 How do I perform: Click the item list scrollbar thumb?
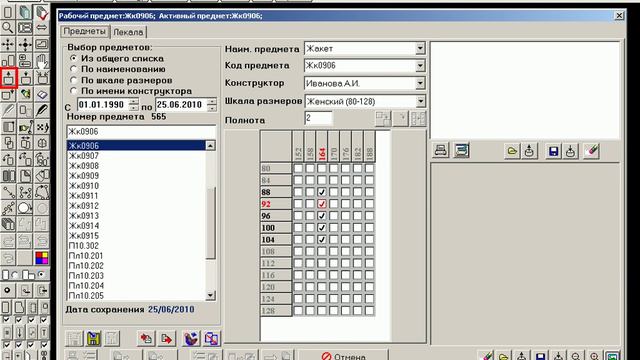click(211, 222)
